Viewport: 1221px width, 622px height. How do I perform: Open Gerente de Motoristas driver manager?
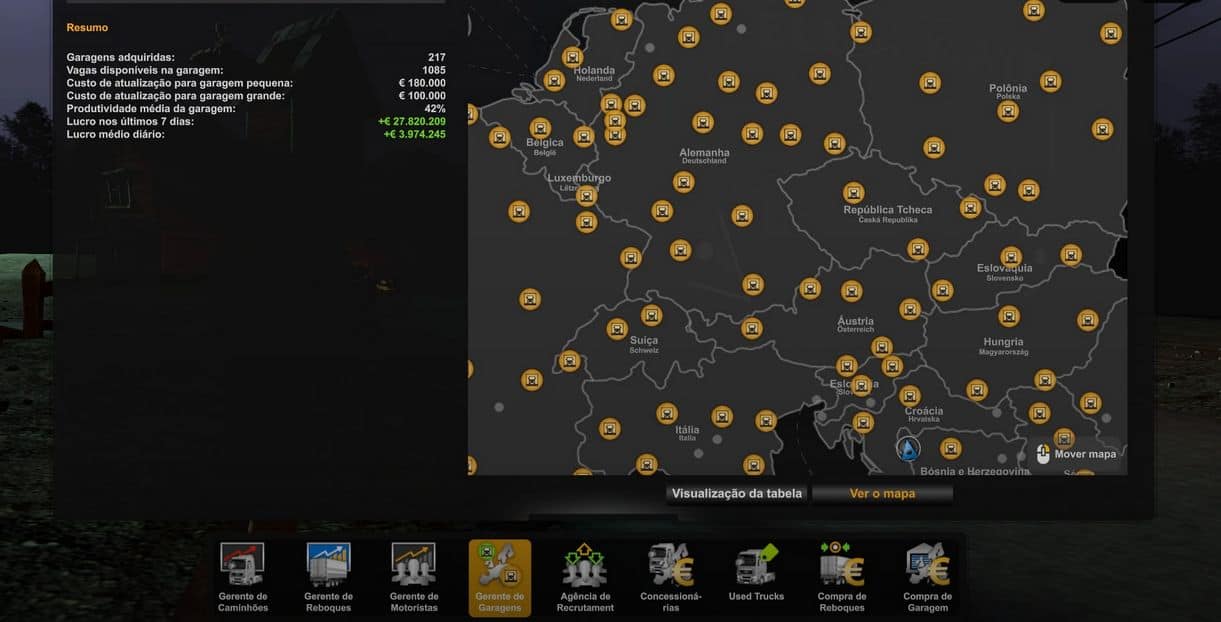pyautogui.click(x=413, y=577)
